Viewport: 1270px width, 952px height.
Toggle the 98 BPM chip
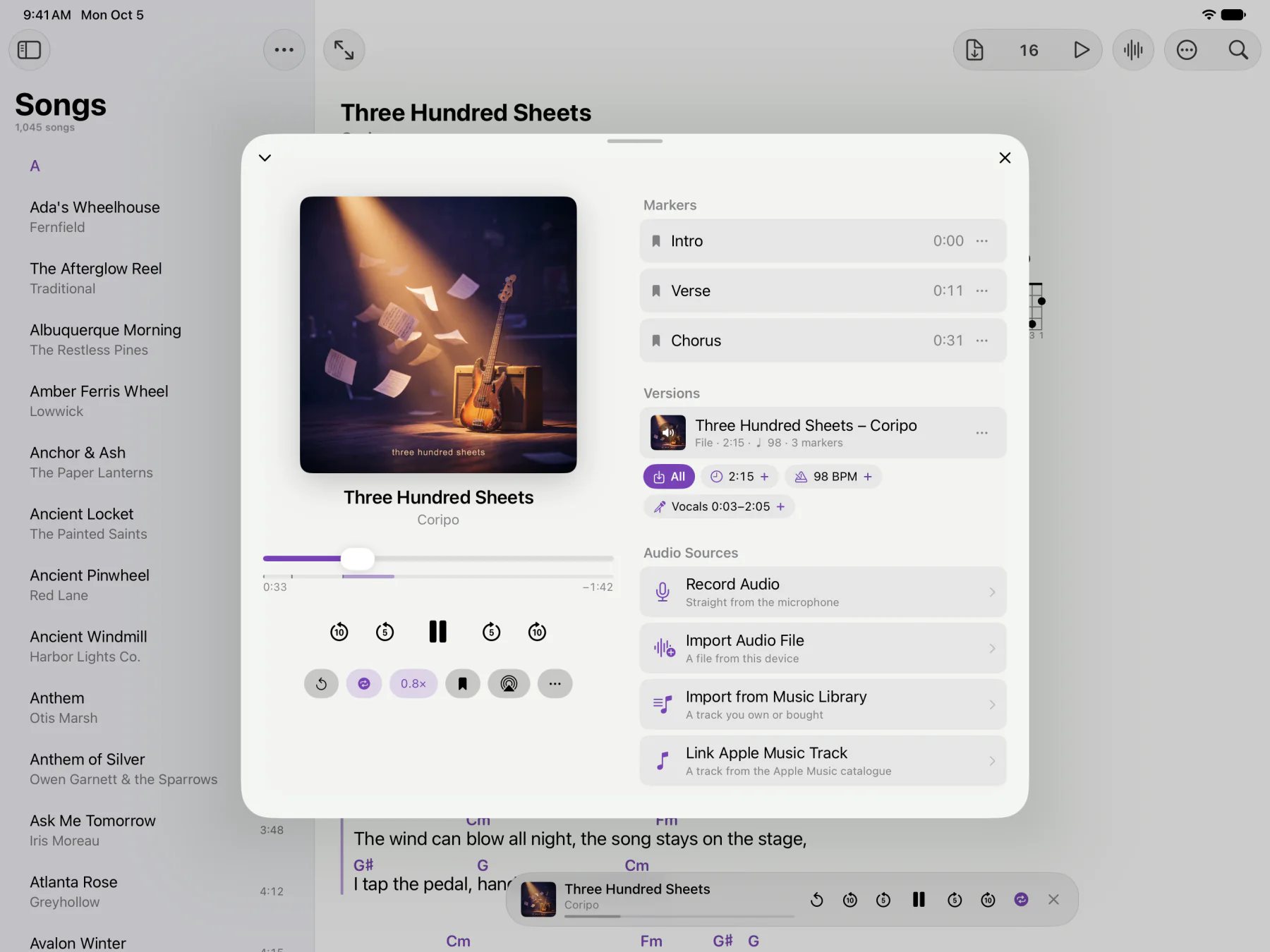[x=833, y=477]
